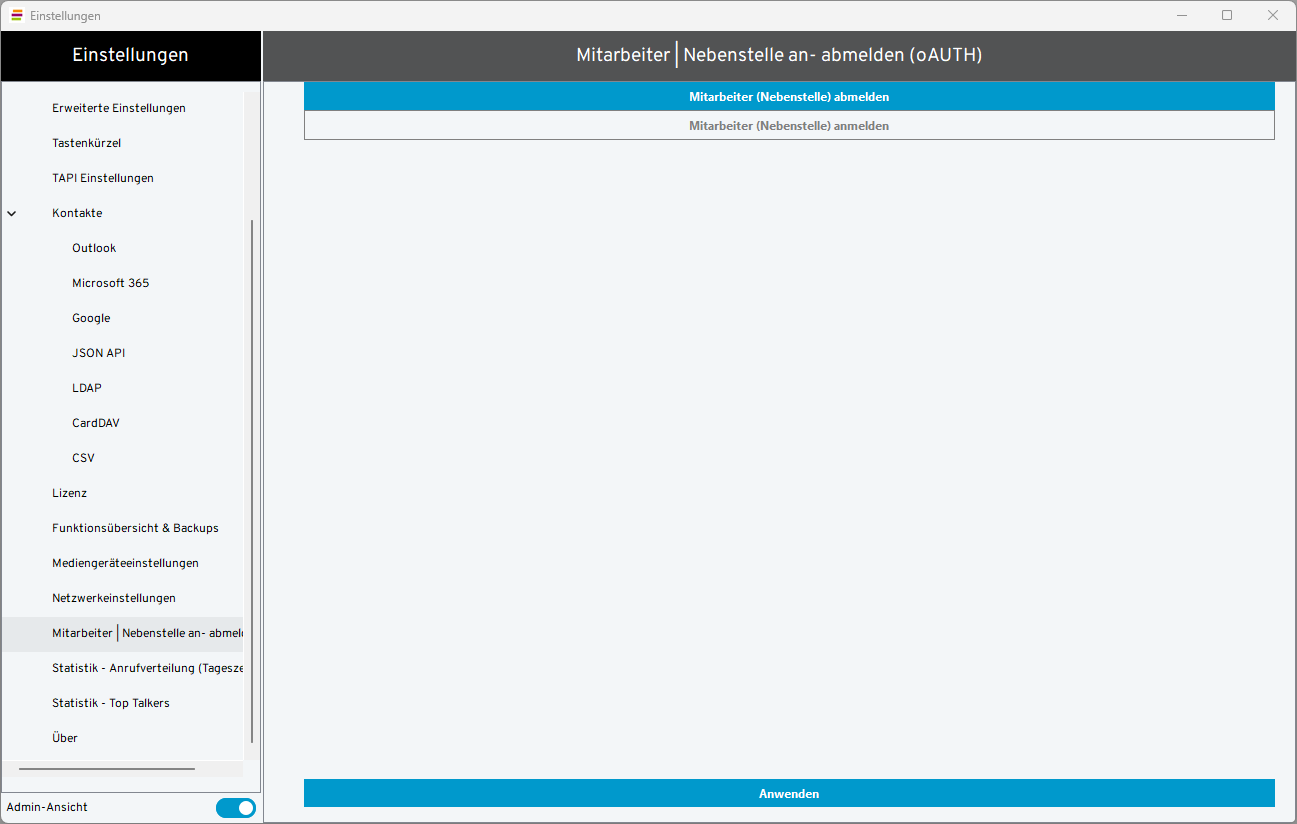1297x824 pixels.
Task: Select Mitarbeiter (Nebenstelle) anmelden option
Action: pos(789,126)
